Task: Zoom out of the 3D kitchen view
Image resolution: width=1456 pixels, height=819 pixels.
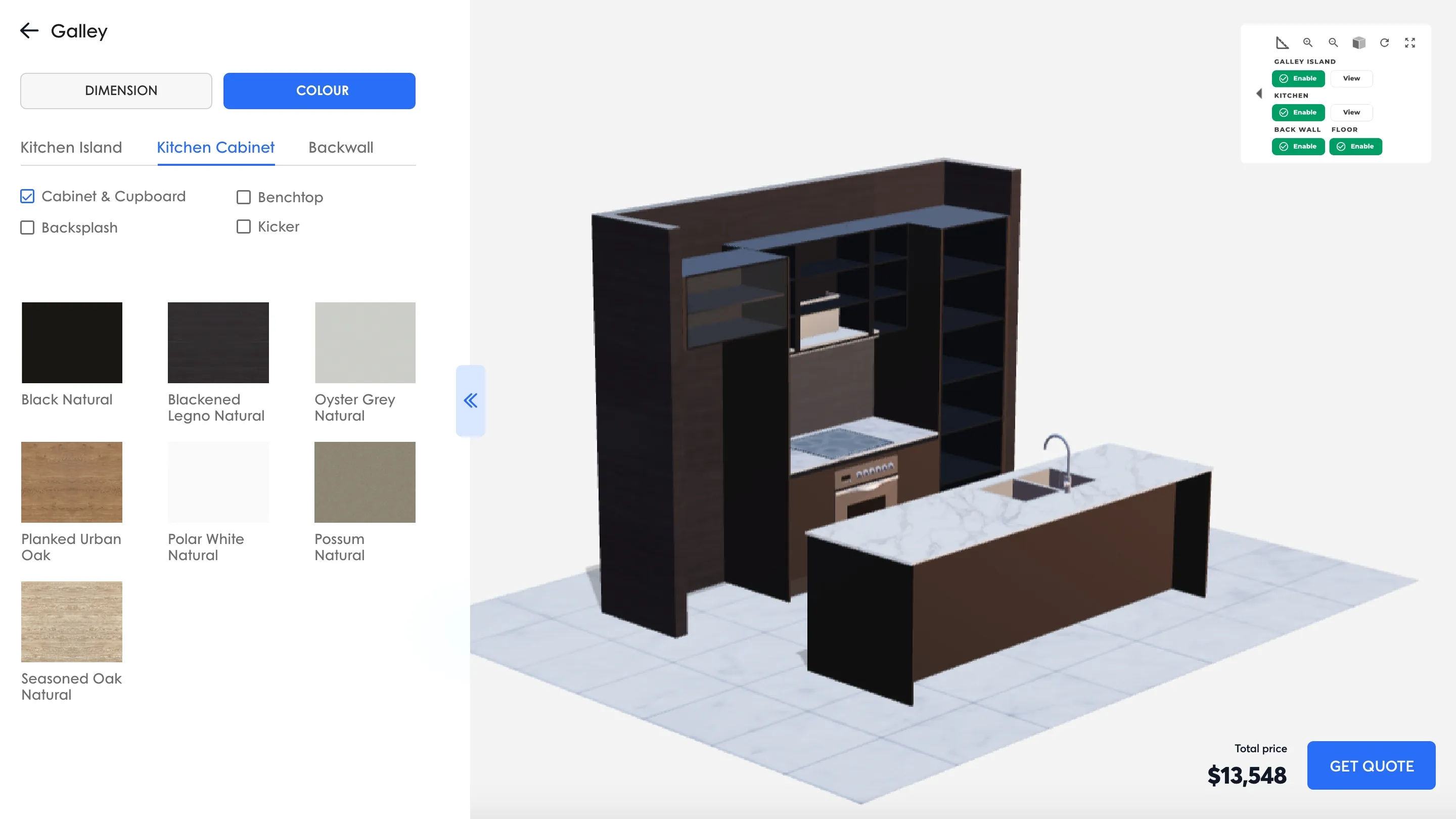Action: [x=1333, y=43]
